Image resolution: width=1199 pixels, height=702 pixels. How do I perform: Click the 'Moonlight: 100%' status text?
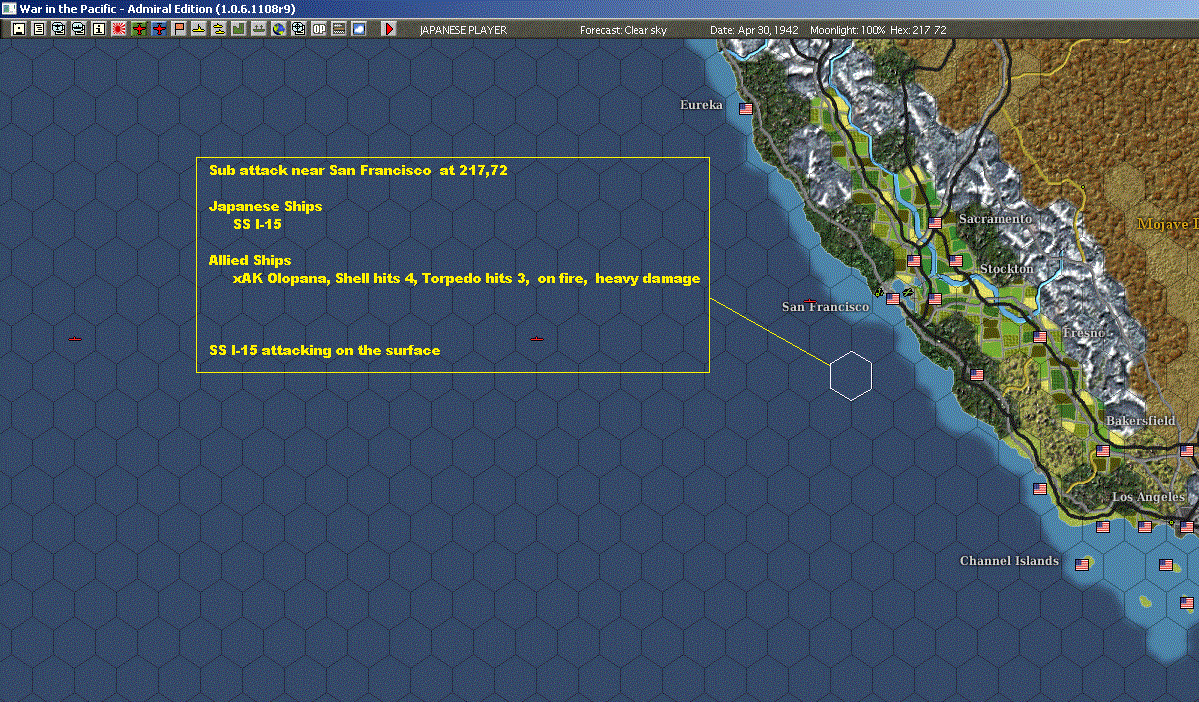847,30
